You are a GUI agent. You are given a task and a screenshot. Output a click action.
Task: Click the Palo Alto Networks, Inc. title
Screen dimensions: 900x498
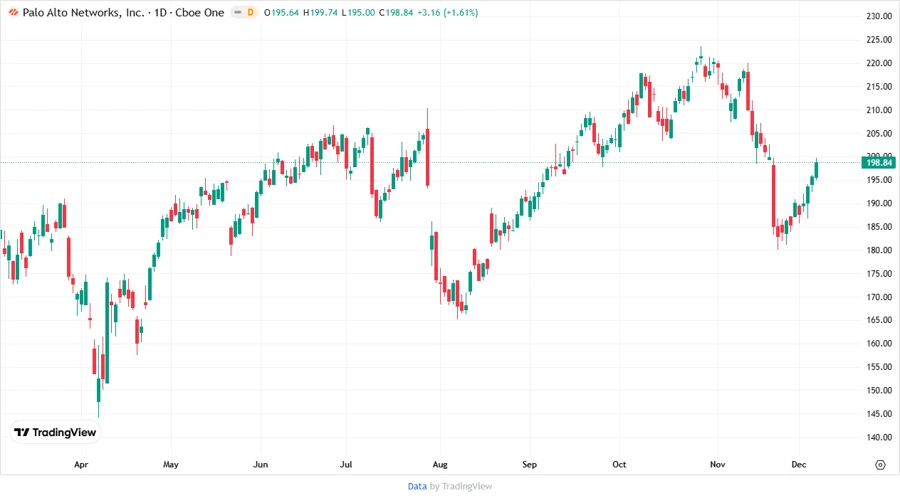click(83, 13)
